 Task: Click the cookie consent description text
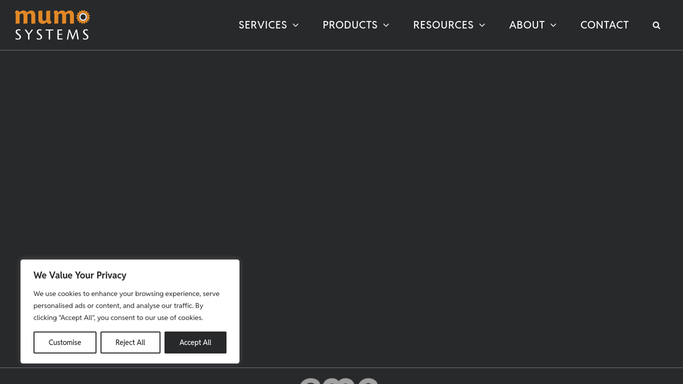126,306
